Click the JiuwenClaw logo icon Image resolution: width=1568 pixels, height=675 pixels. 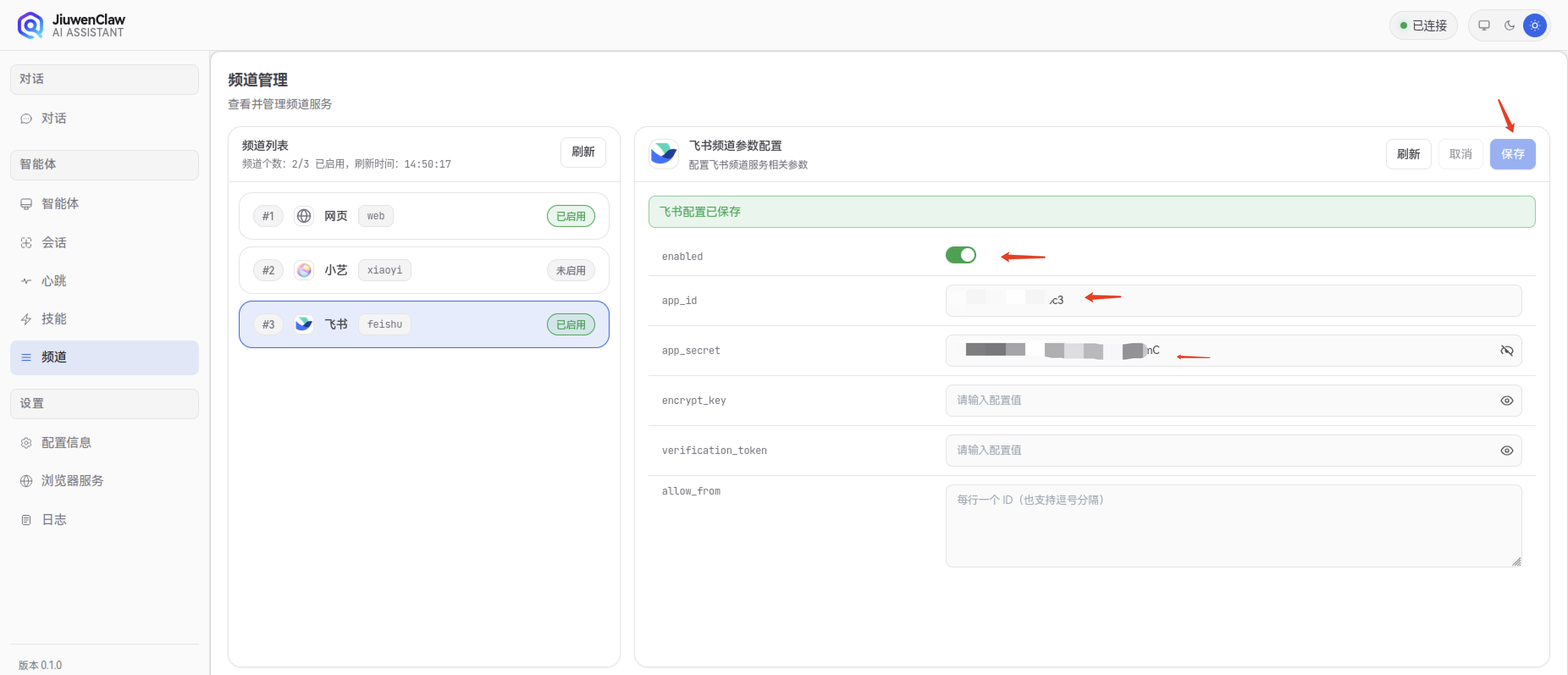tap(30, 25)
